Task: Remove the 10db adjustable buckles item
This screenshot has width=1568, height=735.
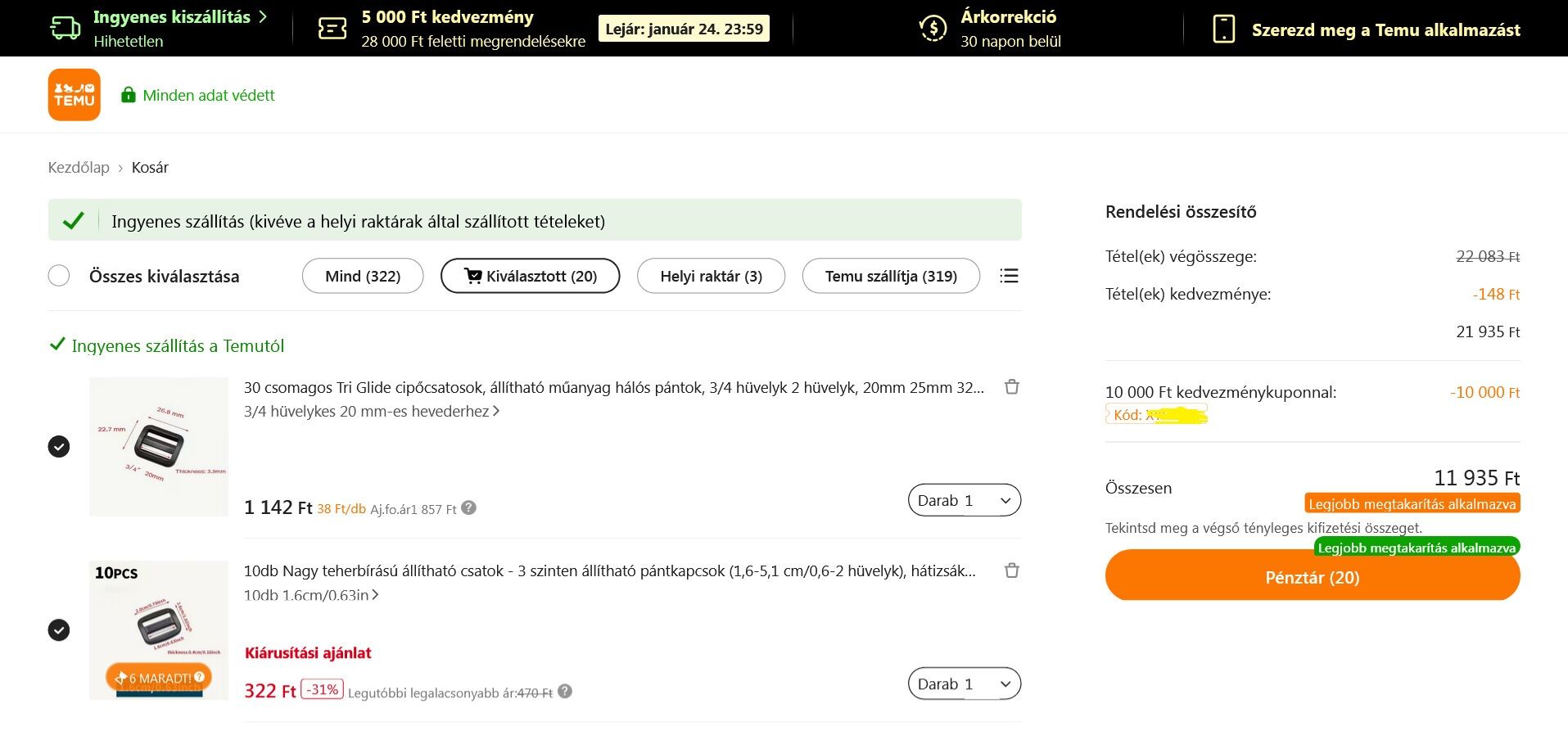Action: tap(1012, 570)
